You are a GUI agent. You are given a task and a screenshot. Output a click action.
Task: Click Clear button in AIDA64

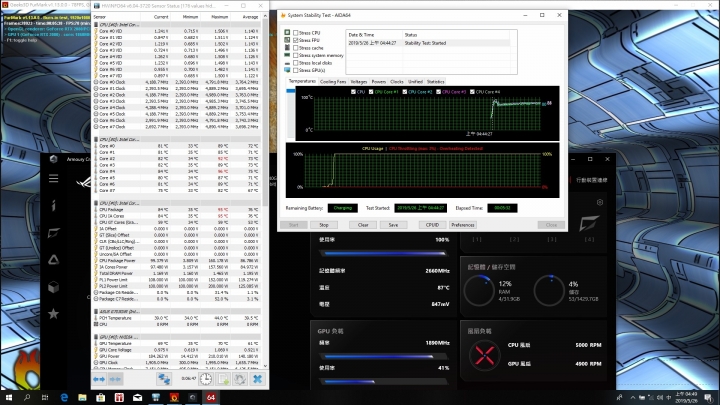tap(363, 225)
